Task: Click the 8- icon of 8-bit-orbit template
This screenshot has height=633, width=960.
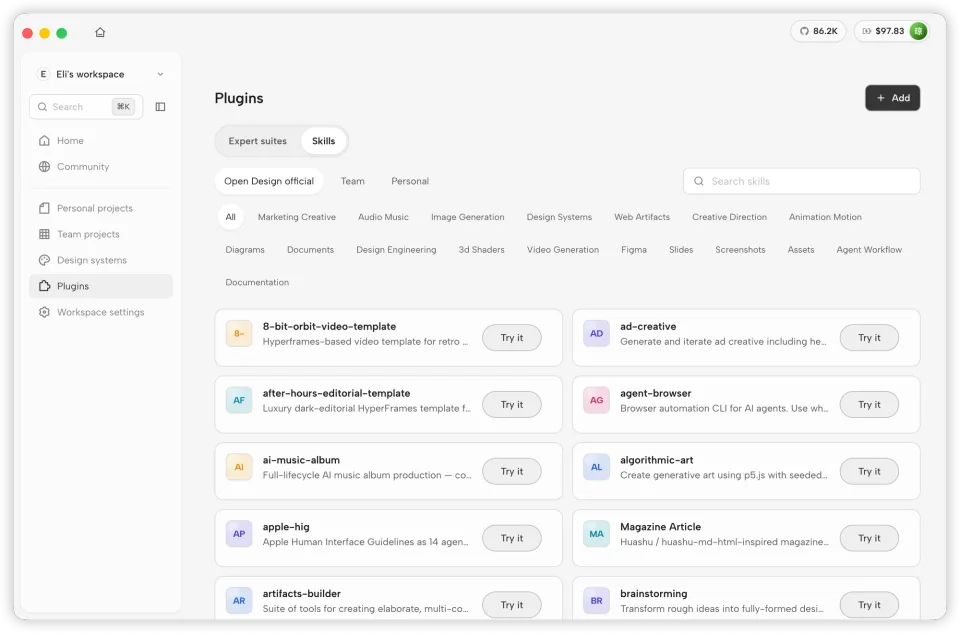Action: tap(239, 334)
